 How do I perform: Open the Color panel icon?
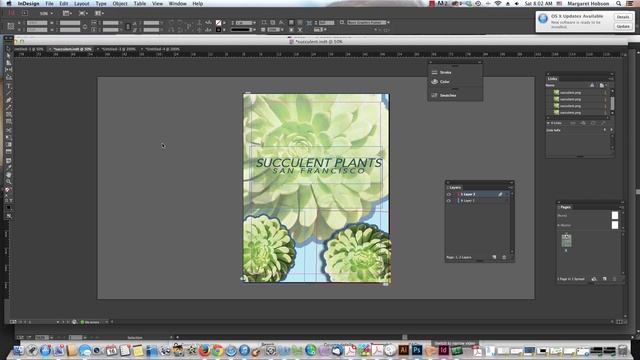435,82
